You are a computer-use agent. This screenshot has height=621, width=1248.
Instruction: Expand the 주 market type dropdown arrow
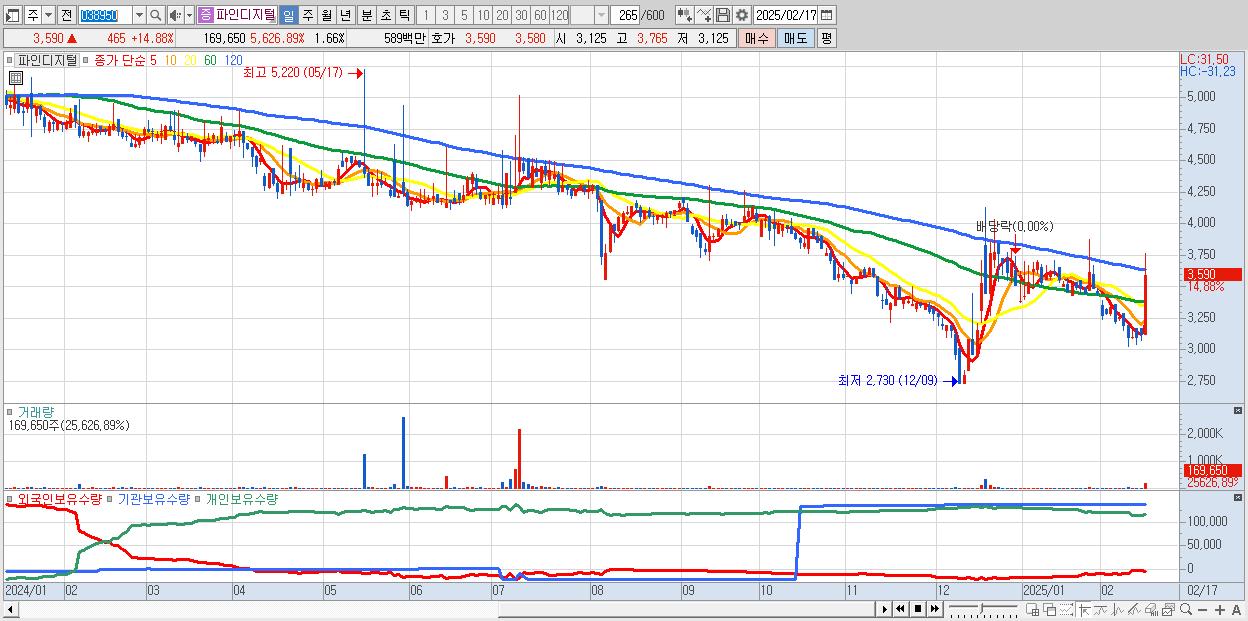[x=48, y=15]
